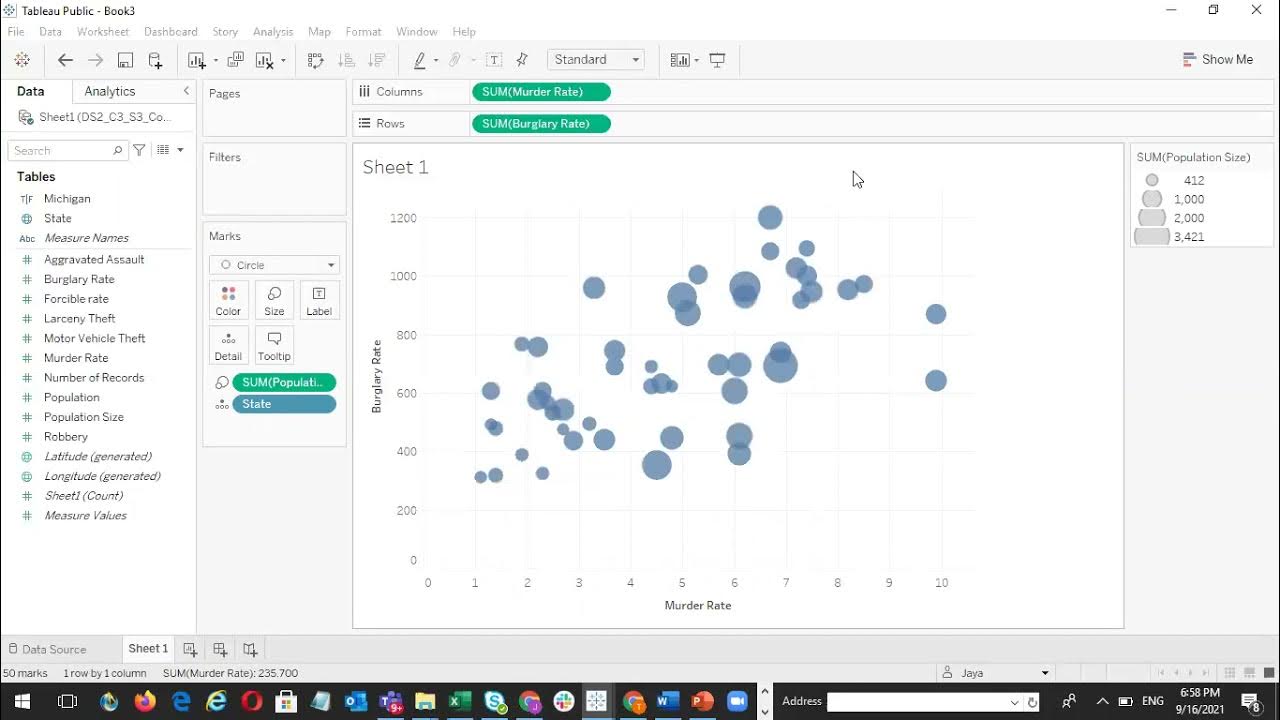
Task: Click the SUM(Population Size) pill on Marks
Action: point(284,382)
